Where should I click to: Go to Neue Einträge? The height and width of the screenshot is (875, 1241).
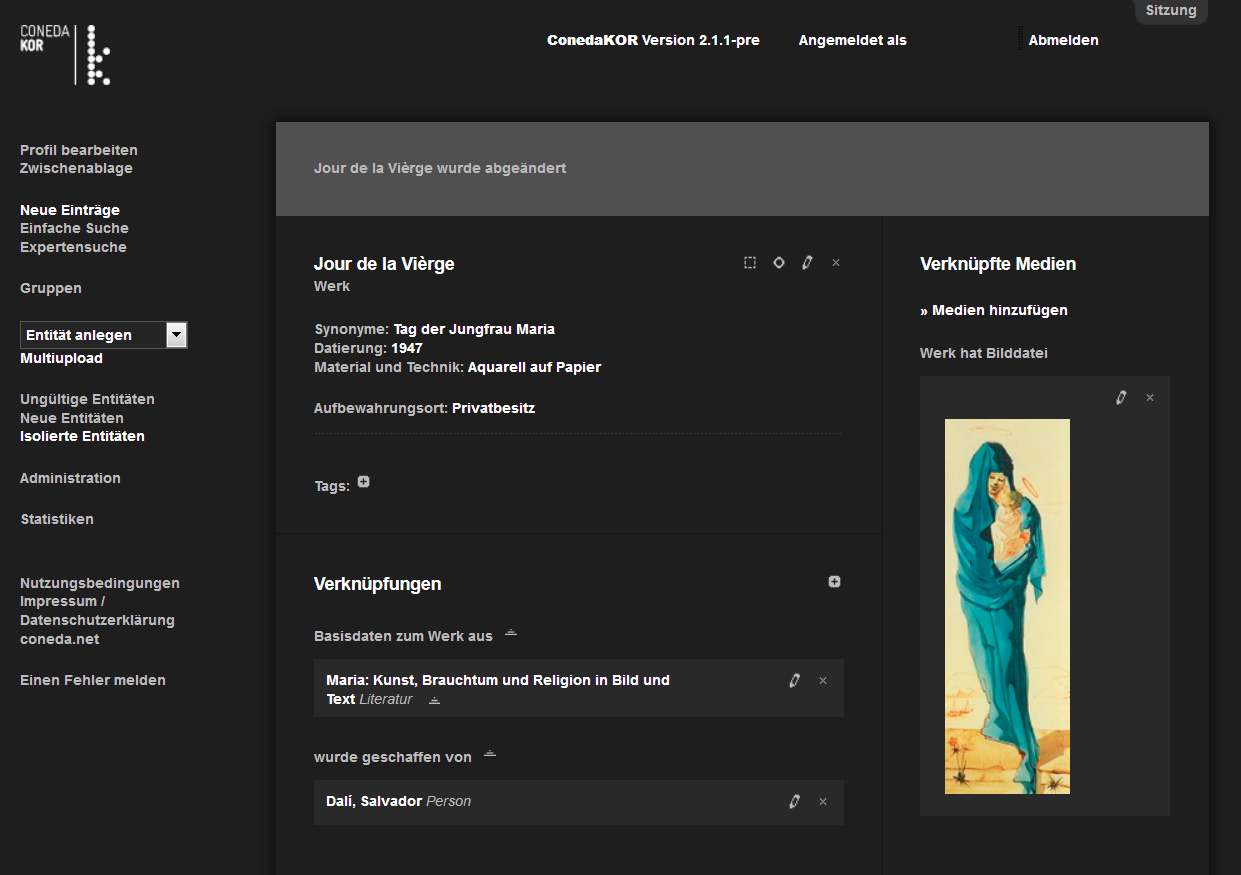click(x=70, y=210)
